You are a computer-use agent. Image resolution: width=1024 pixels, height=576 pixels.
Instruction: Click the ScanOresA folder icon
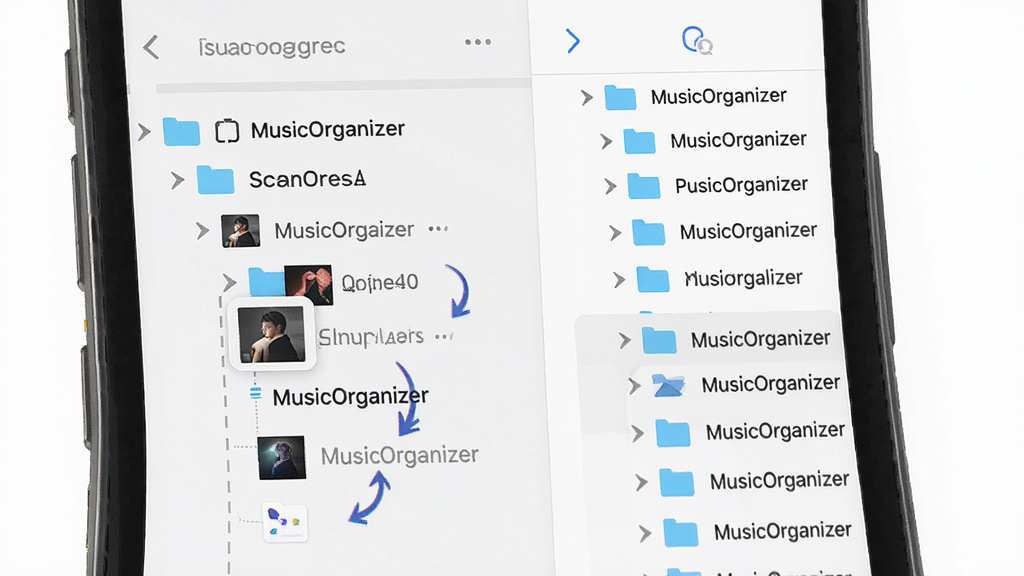click(x=216, y=180)
